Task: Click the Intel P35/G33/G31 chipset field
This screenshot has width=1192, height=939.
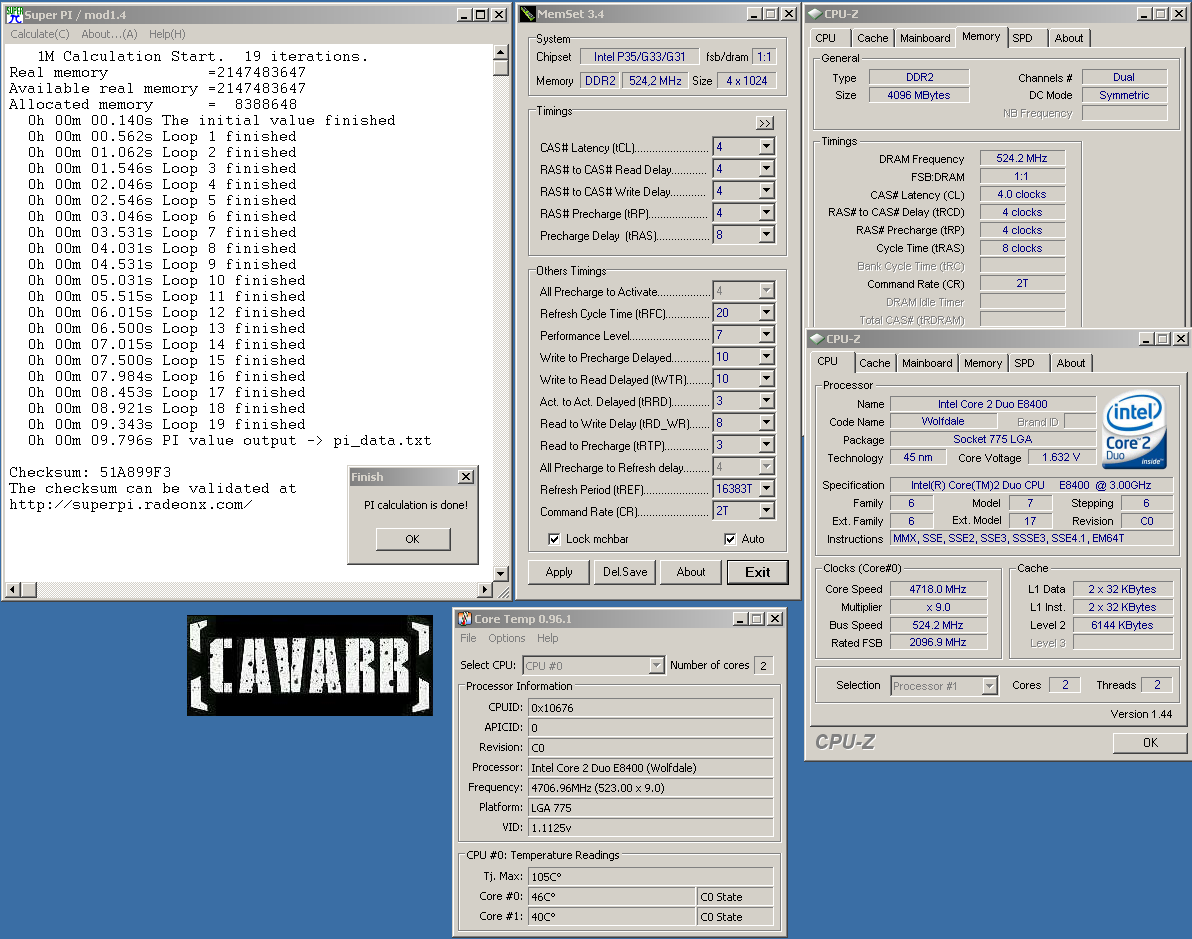Action: pyautogui.click(x=639, y=57)
